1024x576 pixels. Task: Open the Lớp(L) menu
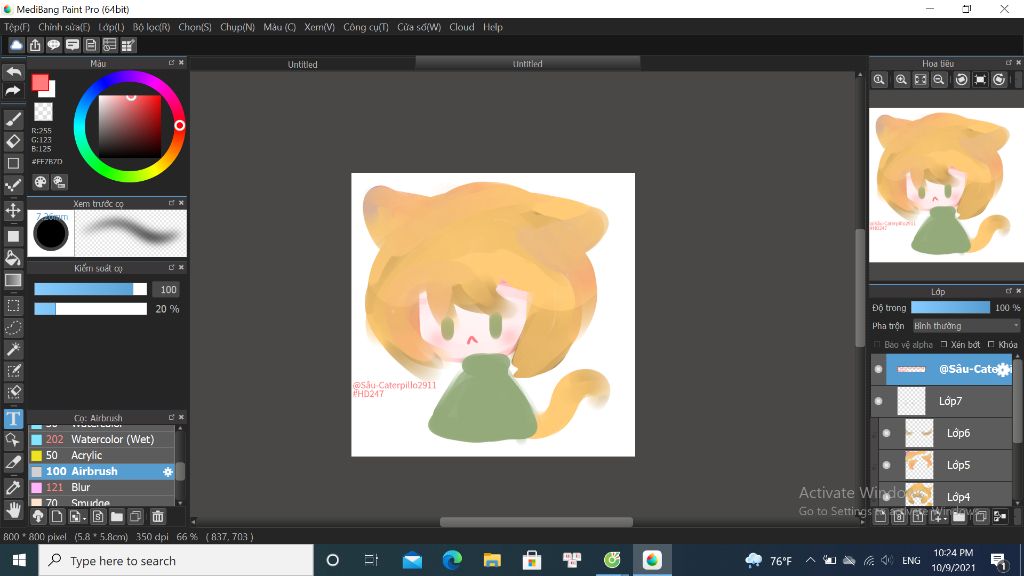coord(111,27)
